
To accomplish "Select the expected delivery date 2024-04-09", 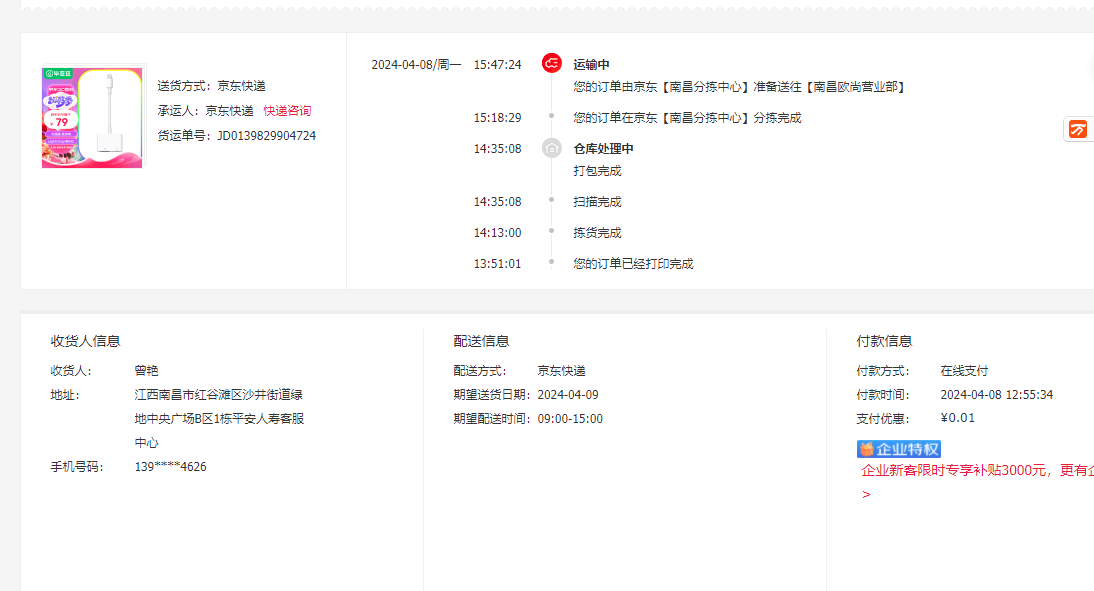I will tap(568, 395).
